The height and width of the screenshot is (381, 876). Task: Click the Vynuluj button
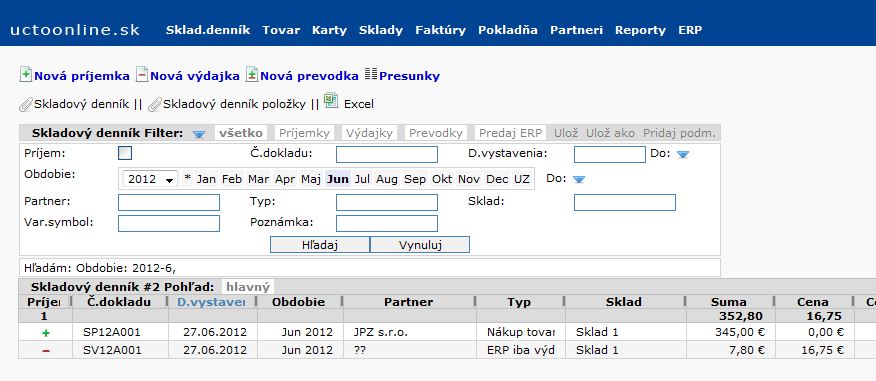click(x=420, y=245)
